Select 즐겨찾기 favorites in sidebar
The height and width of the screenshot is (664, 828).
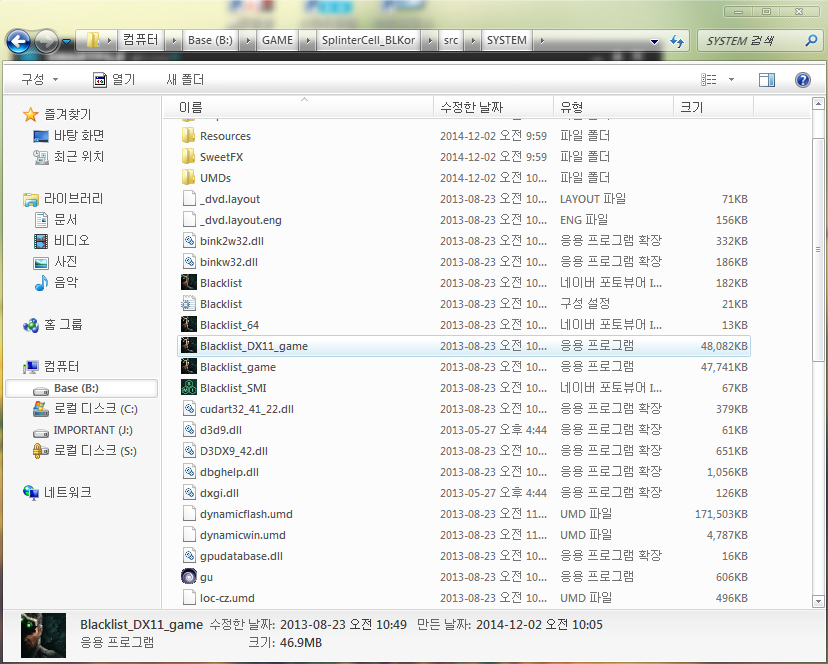(x=57, y=114)
